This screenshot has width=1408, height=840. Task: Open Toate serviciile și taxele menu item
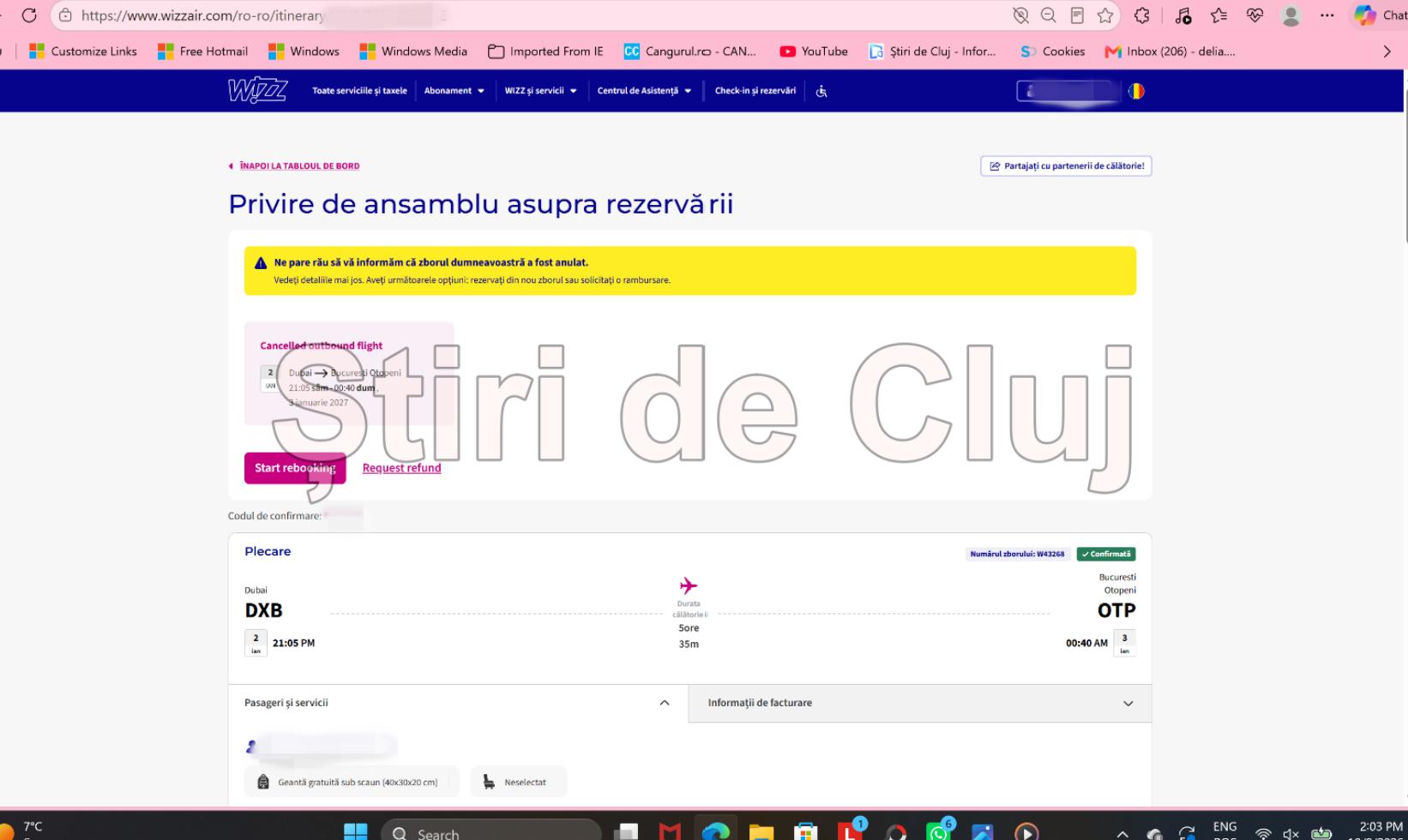pyautogui.click(x=359, y=91)
